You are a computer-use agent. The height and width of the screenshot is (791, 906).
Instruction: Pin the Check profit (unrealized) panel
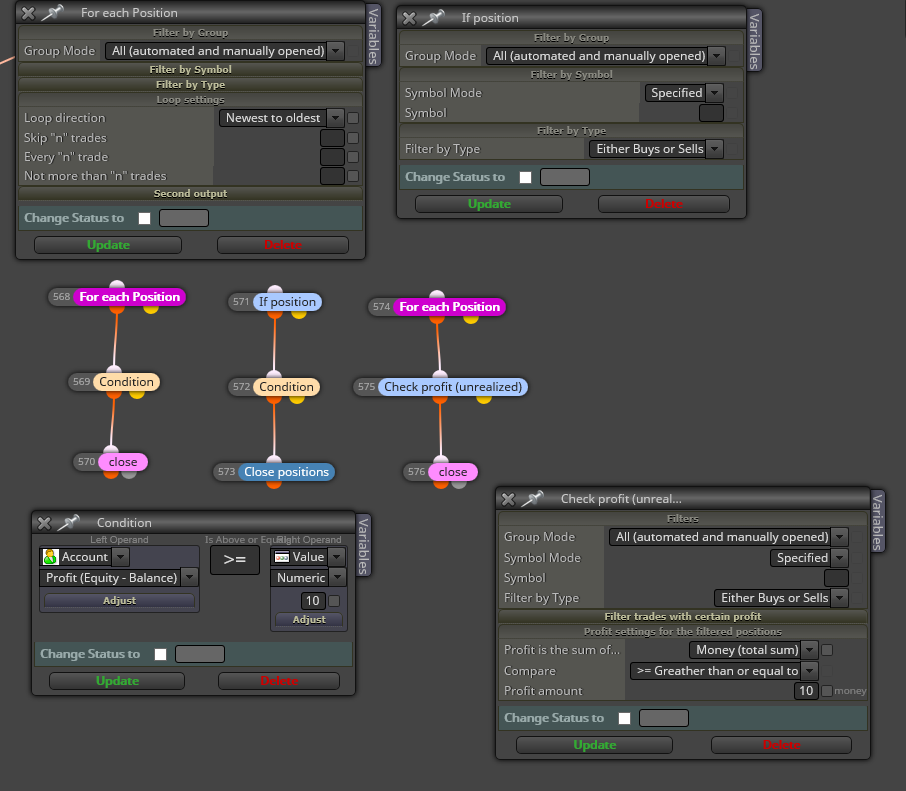[533, 499]
